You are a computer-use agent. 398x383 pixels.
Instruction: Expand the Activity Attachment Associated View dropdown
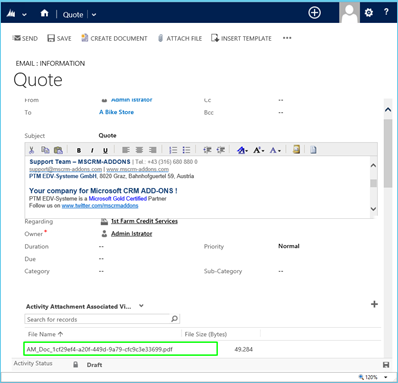(141, 306)
